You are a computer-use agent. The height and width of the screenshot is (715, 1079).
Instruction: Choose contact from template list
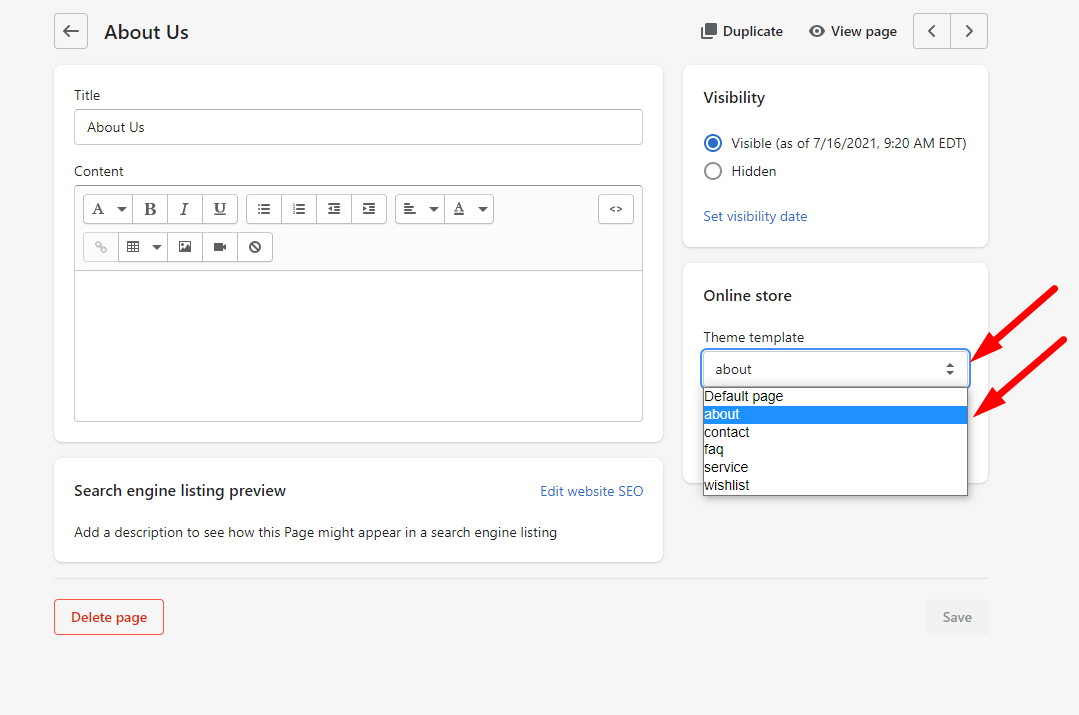pos(835,432)
